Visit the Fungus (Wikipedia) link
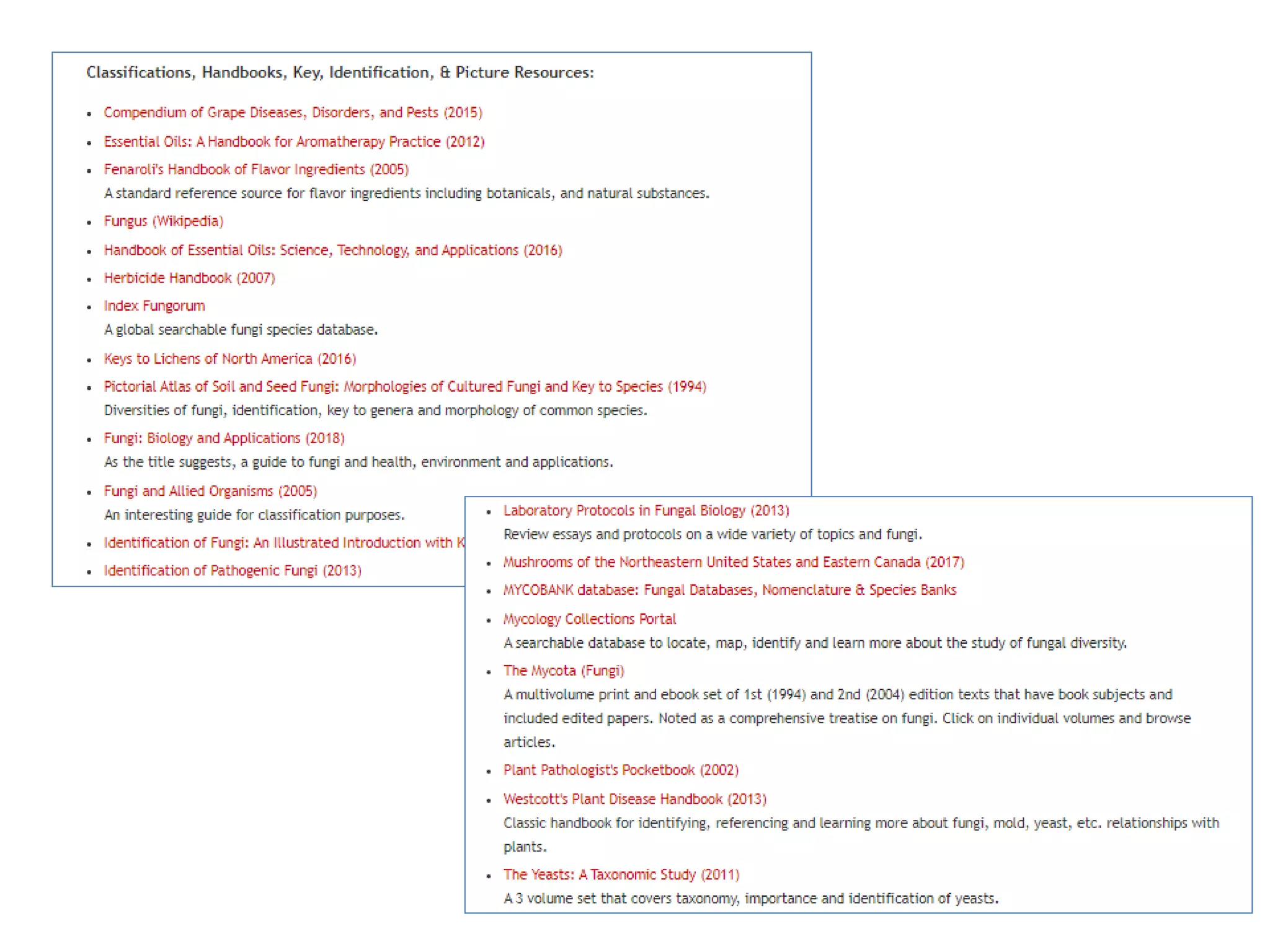This screenshot has width=1270, height=952. pyautogui.click(x=164, y=221)
